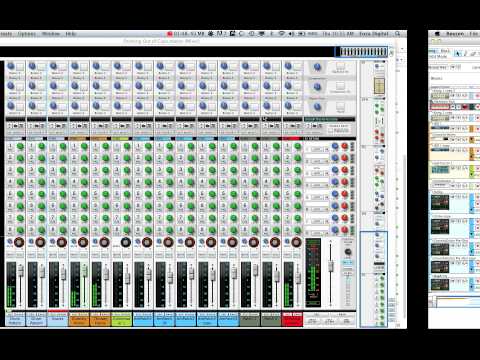Screen dimensions: 480x360
Task: Open the Help menu in Reason
Action: 70,34
